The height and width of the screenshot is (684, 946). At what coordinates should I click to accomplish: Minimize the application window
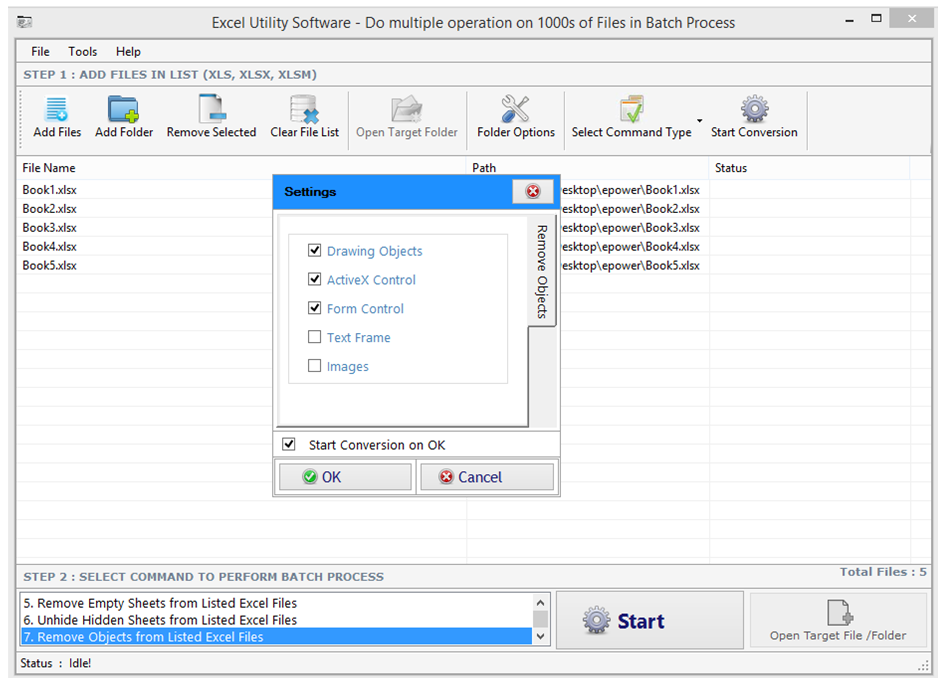pos(849,21)
